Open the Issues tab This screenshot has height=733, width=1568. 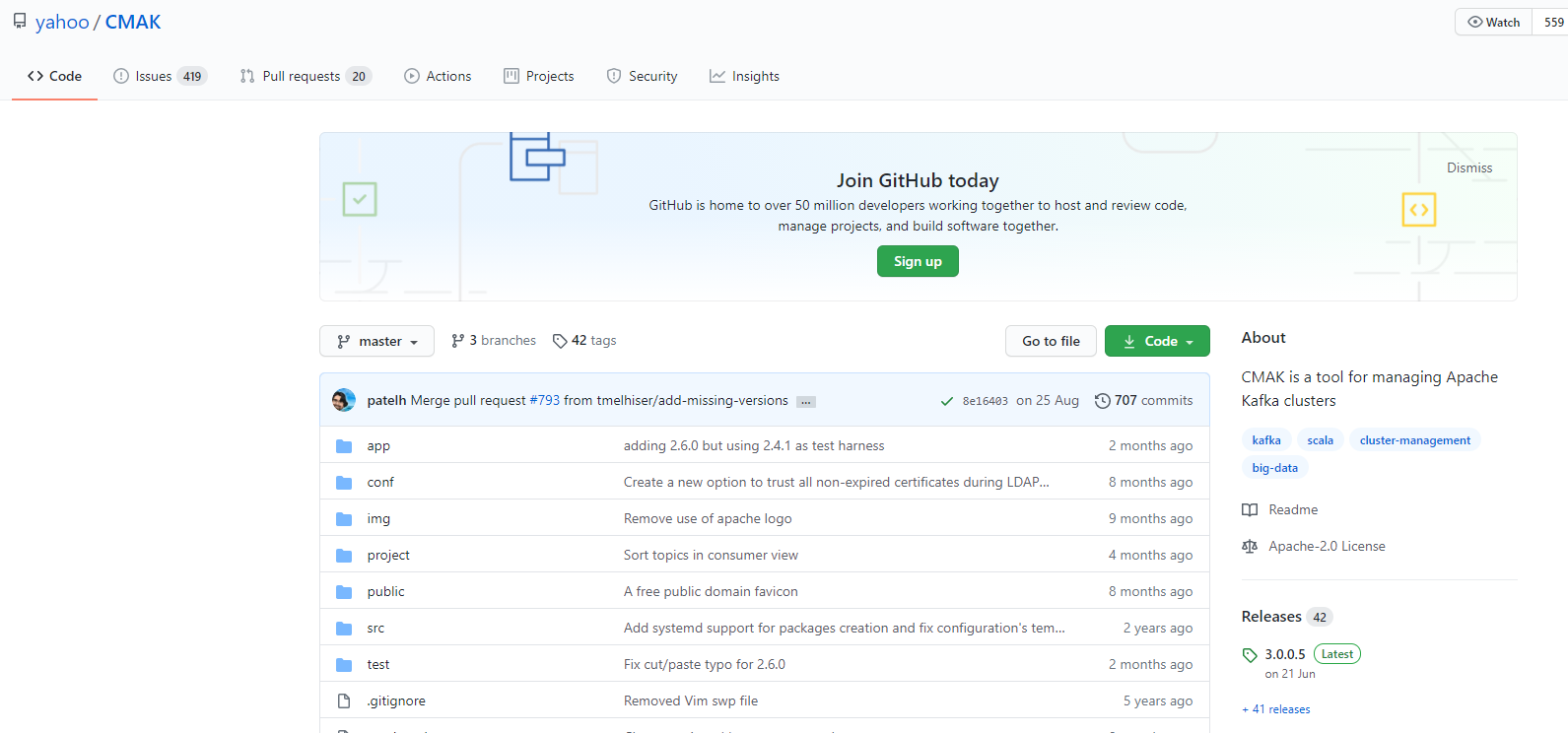point(160,76)
